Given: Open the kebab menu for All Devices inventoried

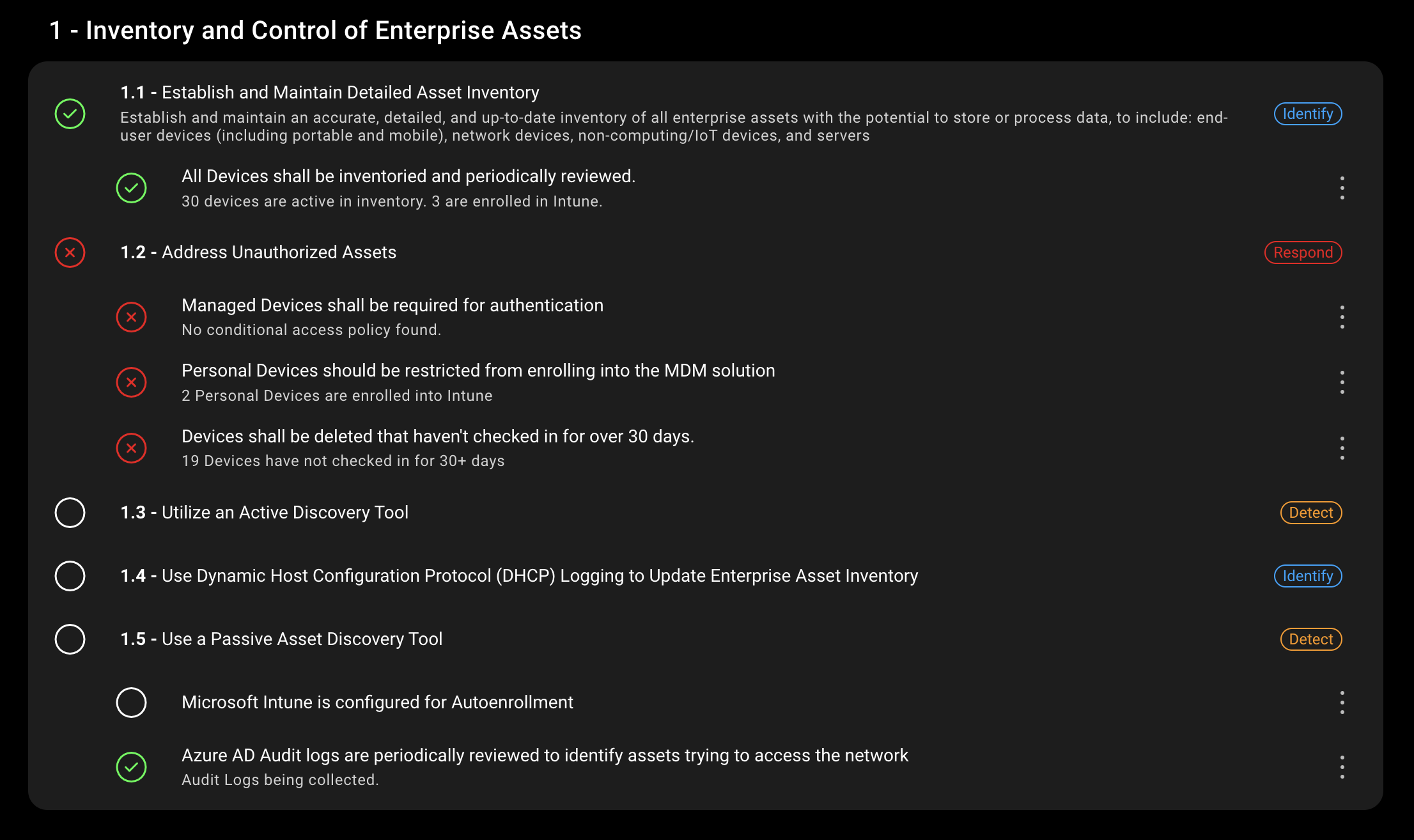Looking at the screenshot, I should click(x=1342, y=188).
